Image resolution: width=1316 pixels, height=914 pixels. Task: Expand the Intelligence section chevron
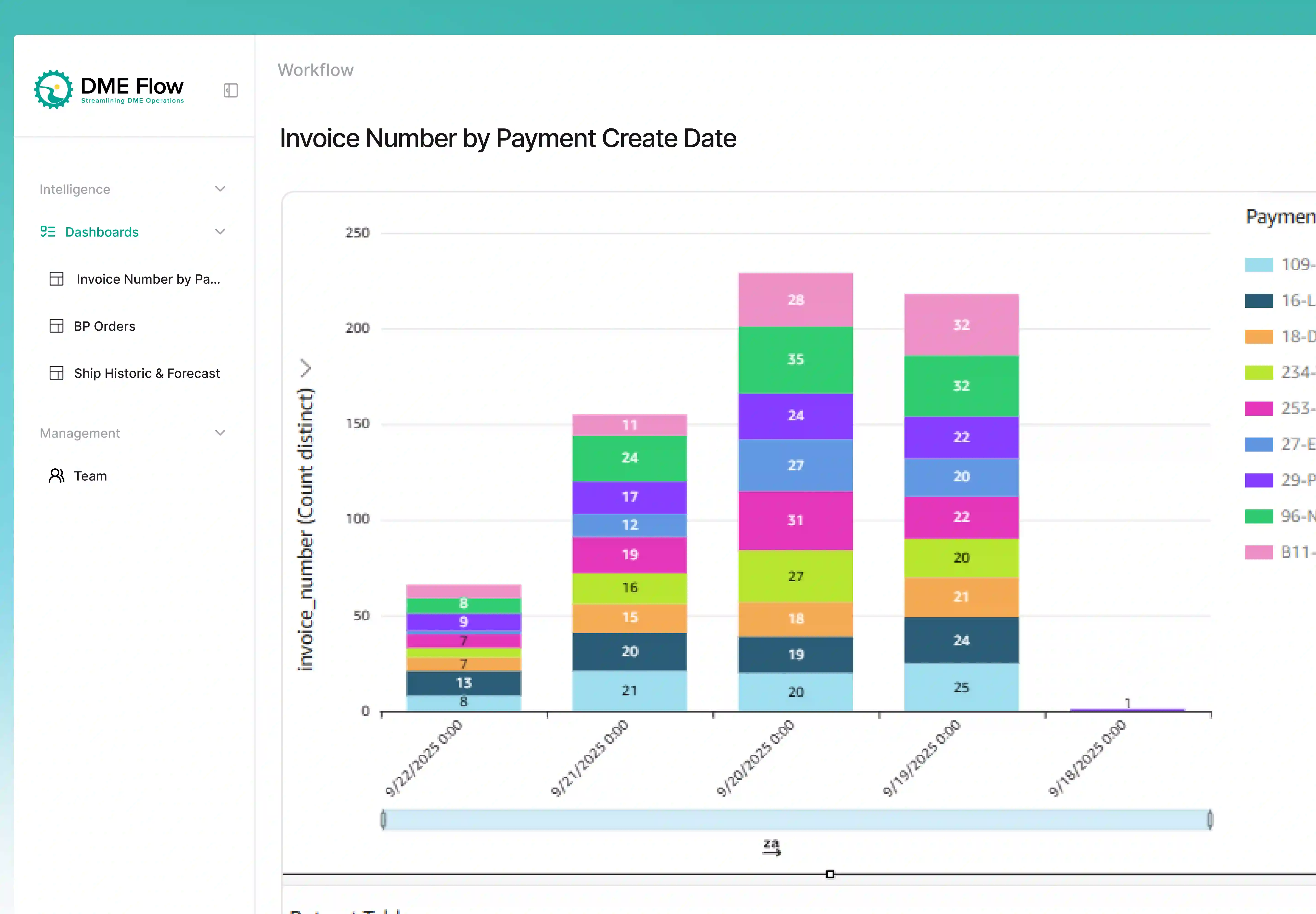tap(220, 189)
